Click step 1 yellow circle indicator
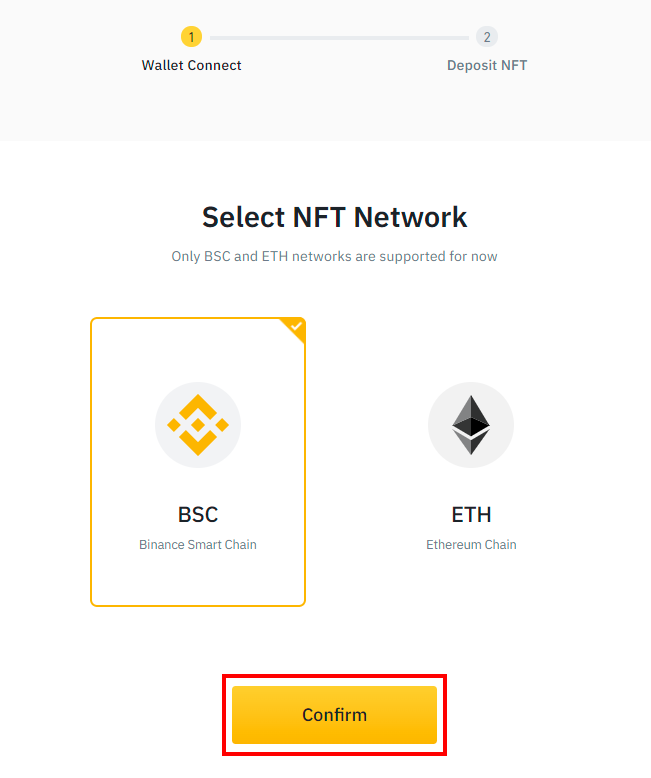651x778 pixels. pyautogui.click(x=191, y=37)
